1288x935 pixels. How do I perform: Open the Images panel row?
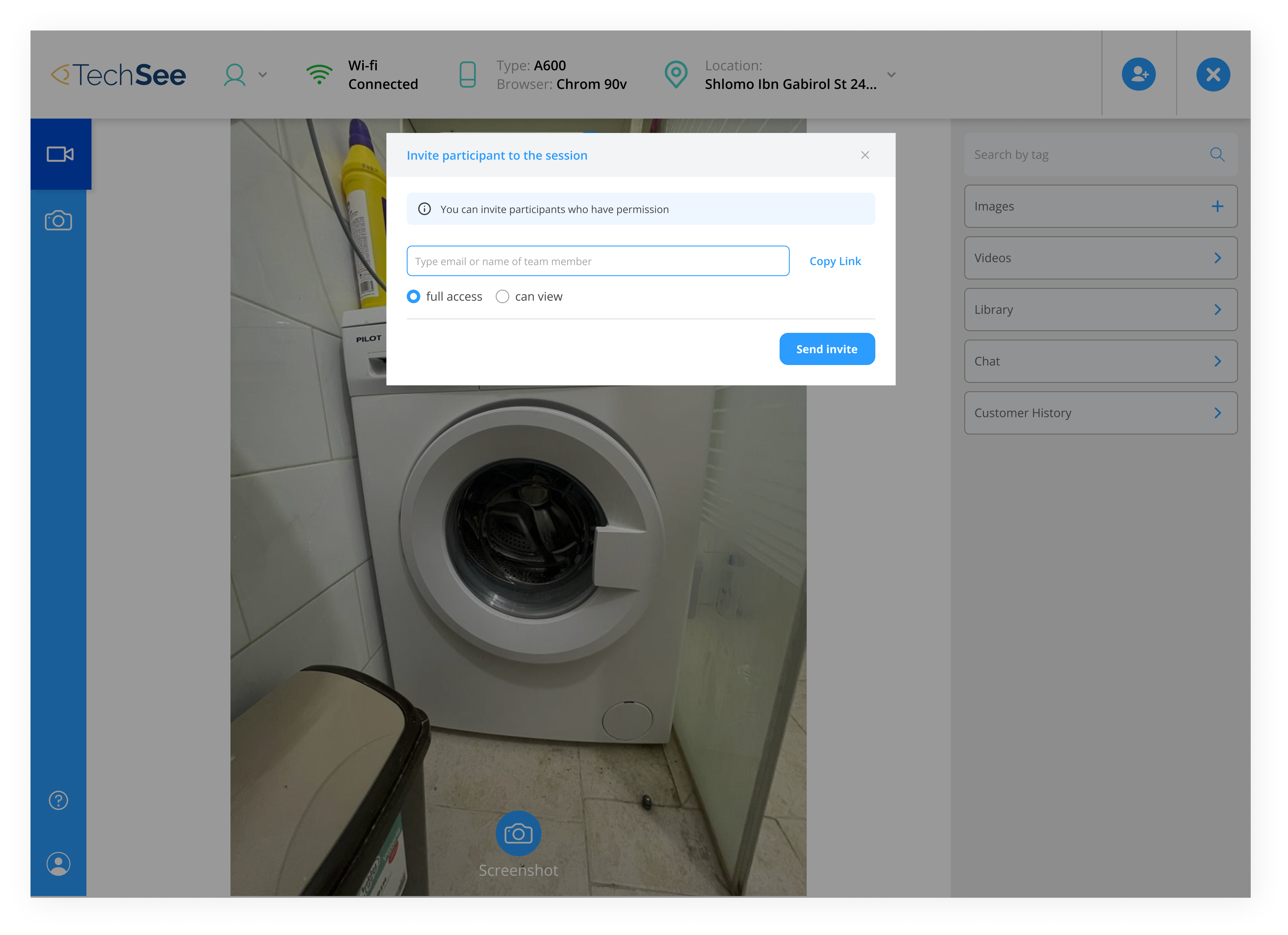click(1101, 207)
